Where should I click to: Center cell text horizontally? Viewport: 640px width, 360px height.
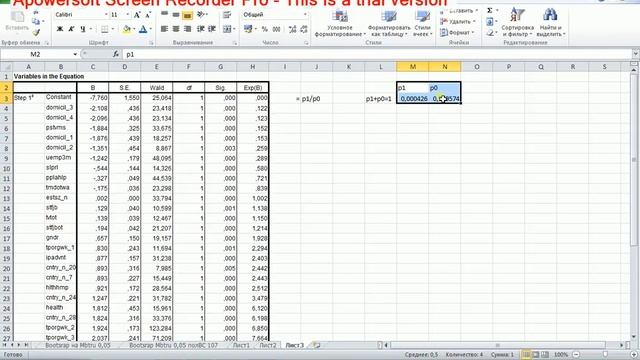(x=176, y=29)
